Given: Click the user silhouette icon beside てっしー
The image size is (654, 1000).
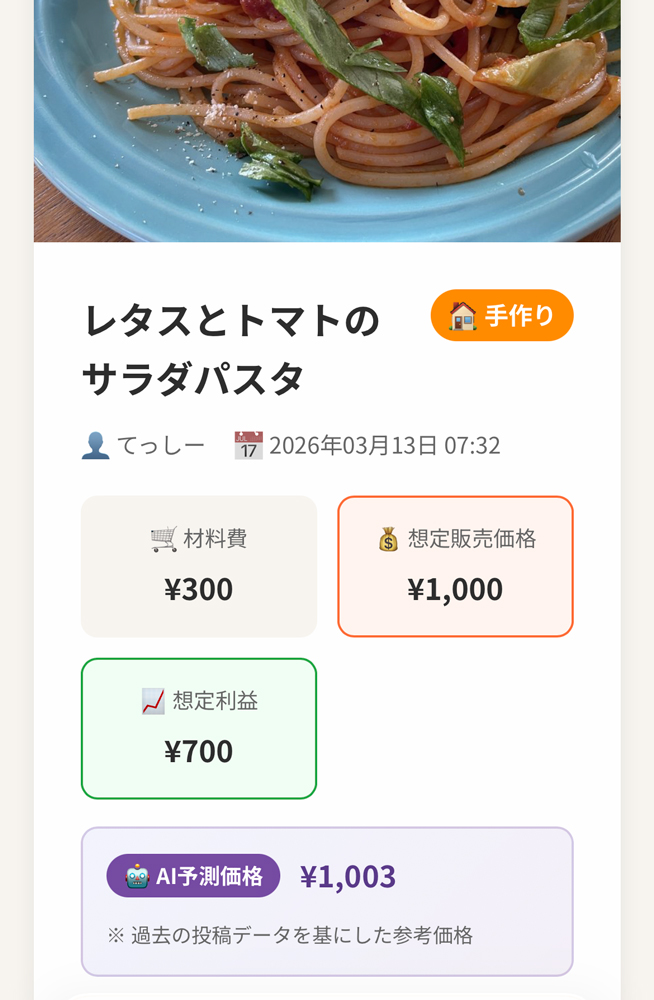Looking at the screenshot, I should point(95,445).
